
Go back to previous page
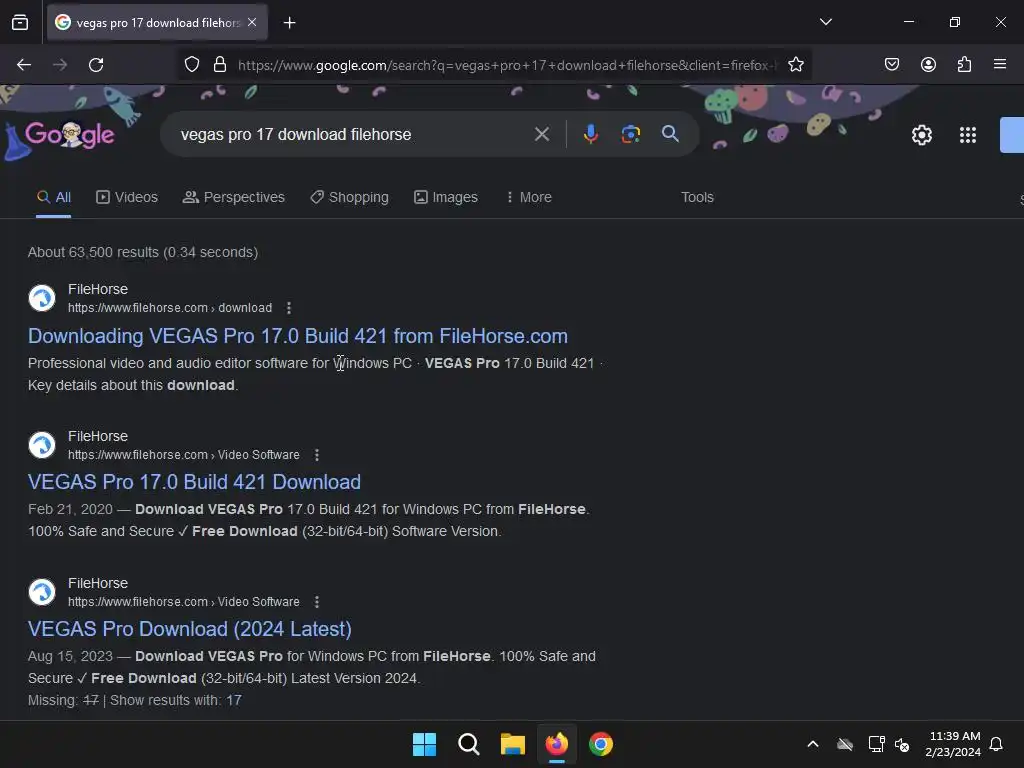pyautogui.click(x=24, y=65)
